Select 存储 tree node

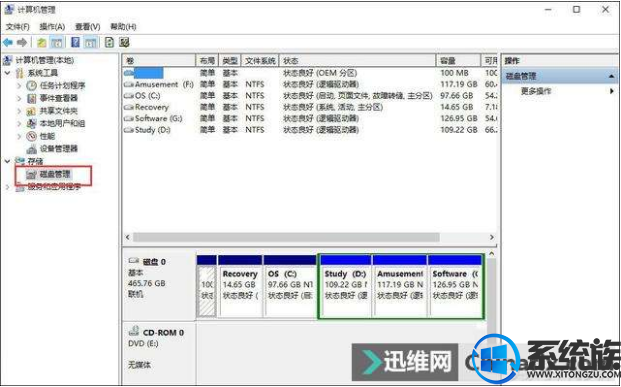click(35, 161)
